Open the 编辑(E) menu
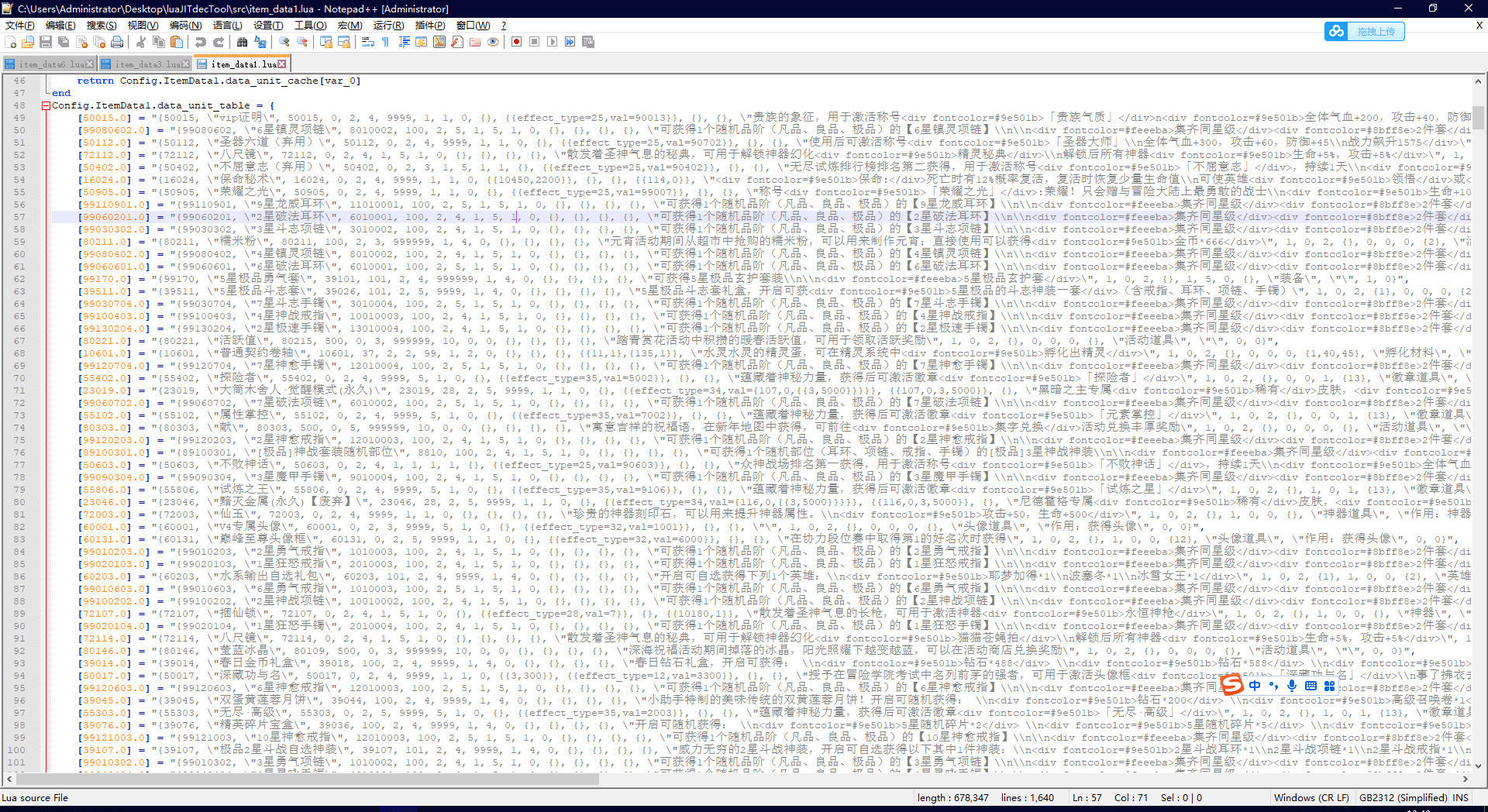This screenshot has height=812, width=1488. (60, 26)
